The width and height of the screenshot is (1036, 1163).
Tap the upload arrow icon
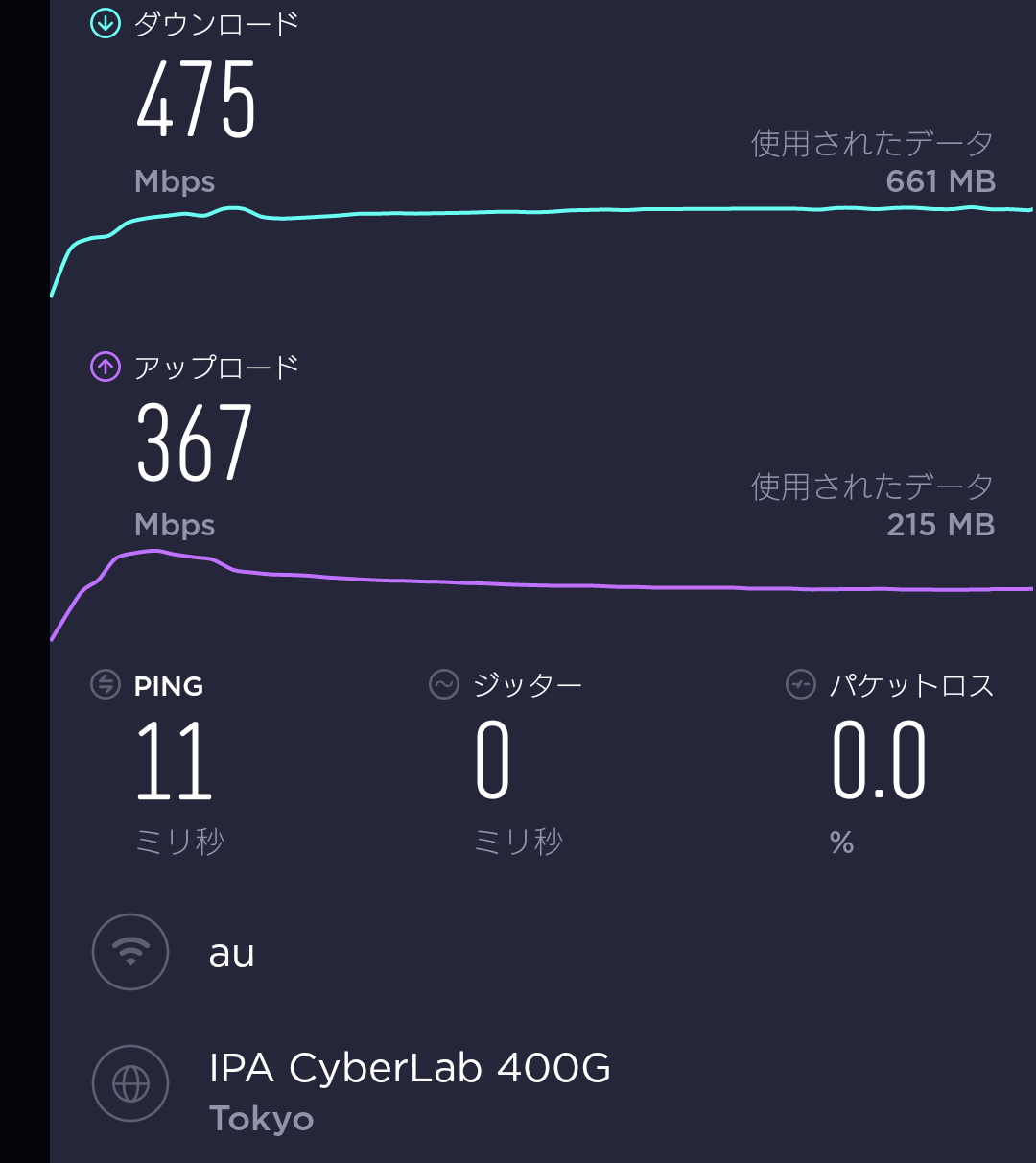105,367
